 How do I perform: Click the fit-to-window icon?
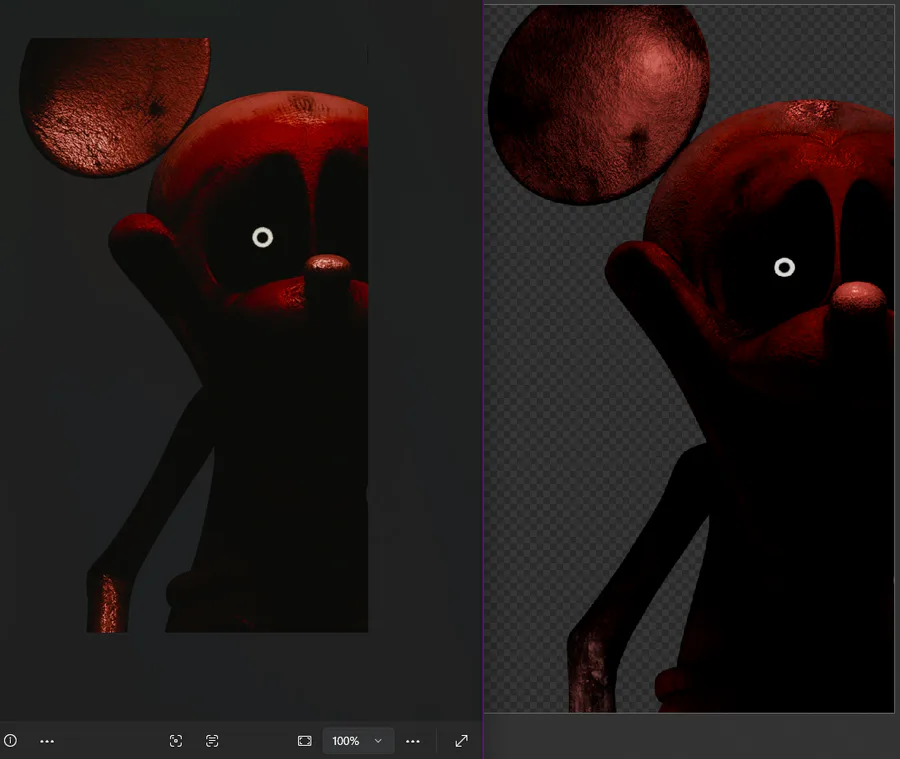click(305, 741)
